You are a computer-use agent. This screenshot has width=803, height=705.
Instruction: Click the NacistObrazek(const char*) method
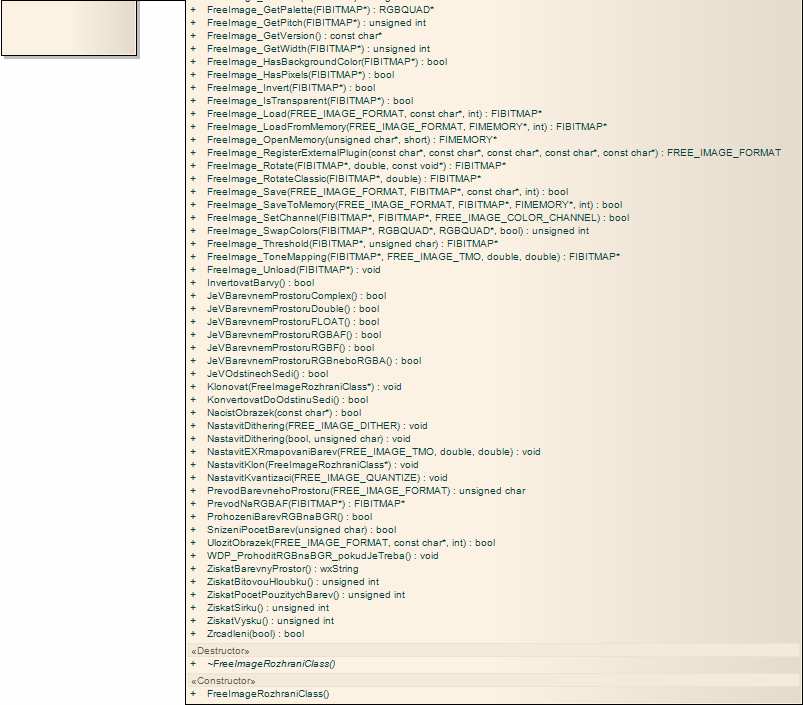click(284, 413)
